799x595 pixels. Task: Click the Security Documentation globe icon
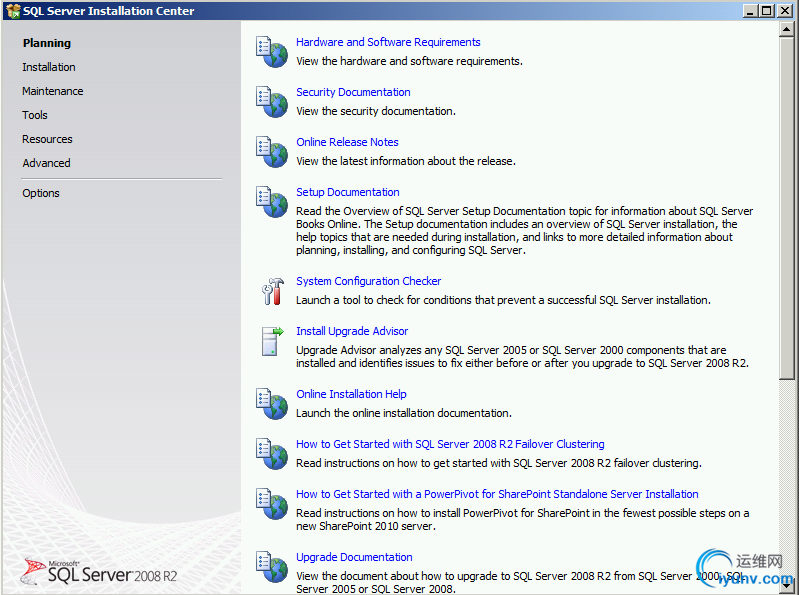[x=272, y=101]
